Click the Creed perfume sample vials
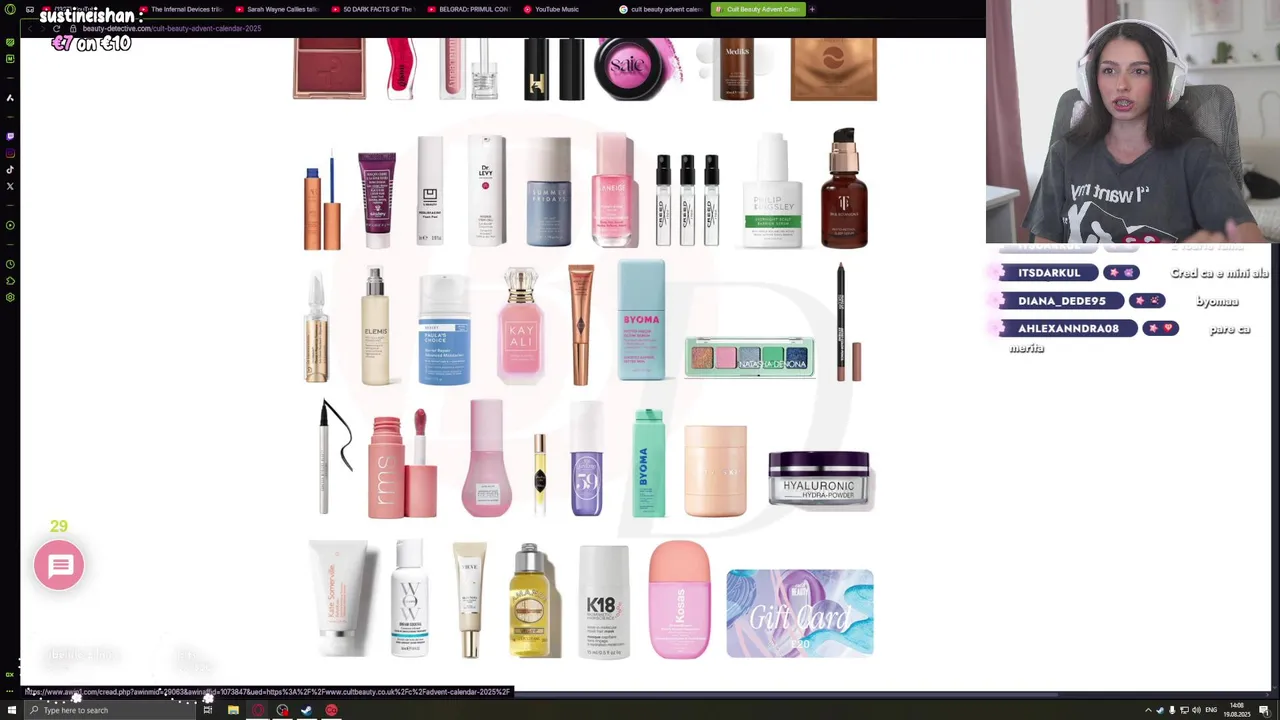 click(687, 200)
